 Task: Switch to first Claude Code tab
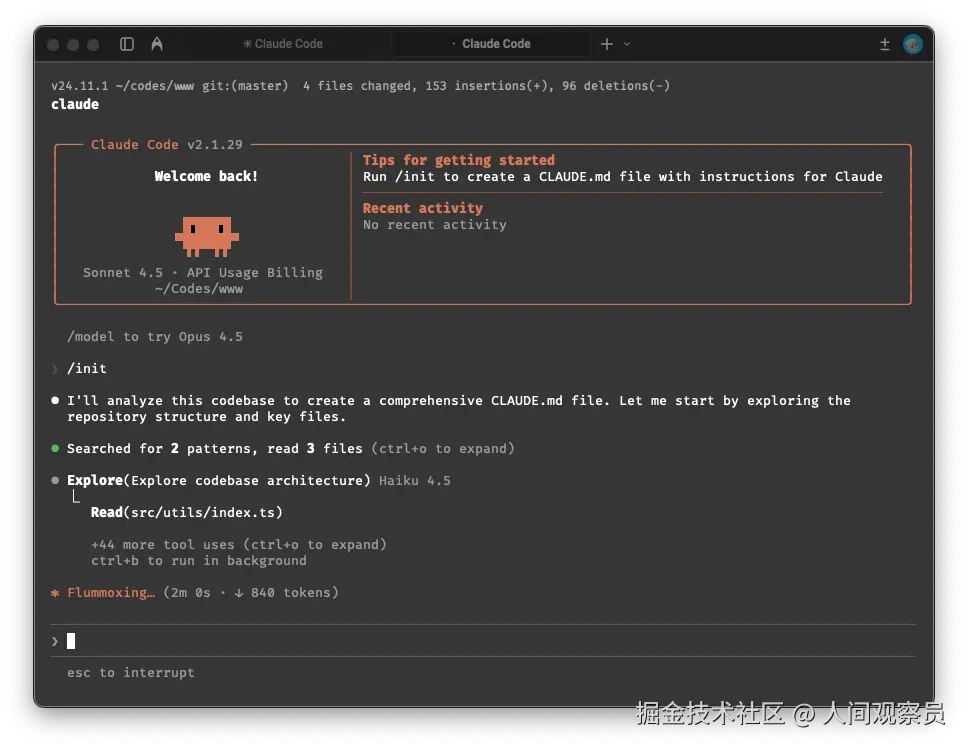coord(283,44)
